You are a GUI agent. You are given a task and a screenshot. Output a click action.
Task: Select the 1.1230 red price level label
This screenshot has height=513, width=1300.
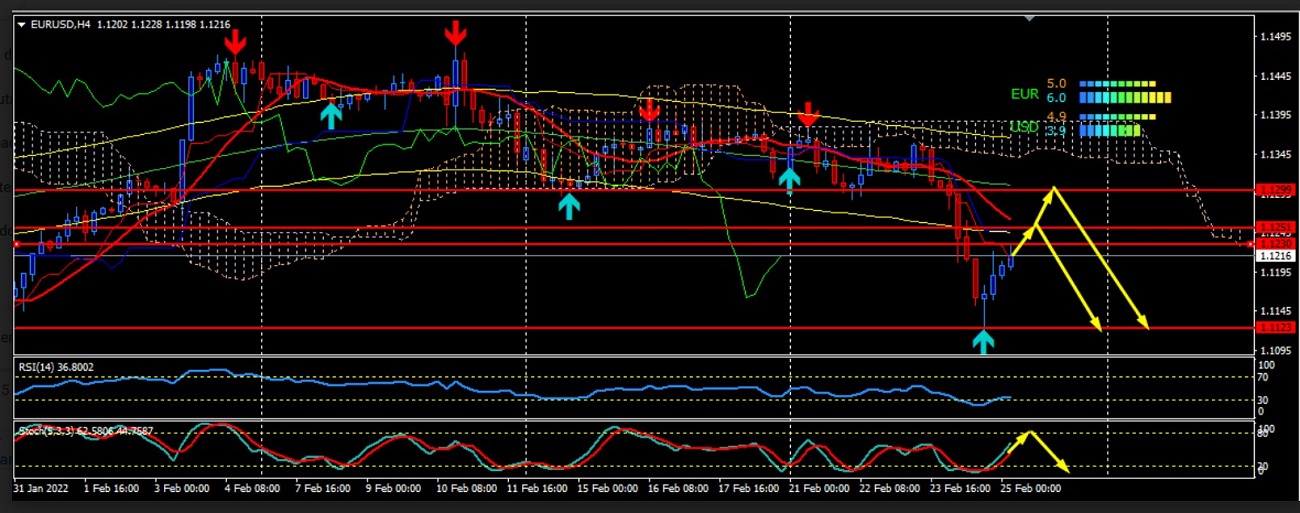[x=1275, y=243]
